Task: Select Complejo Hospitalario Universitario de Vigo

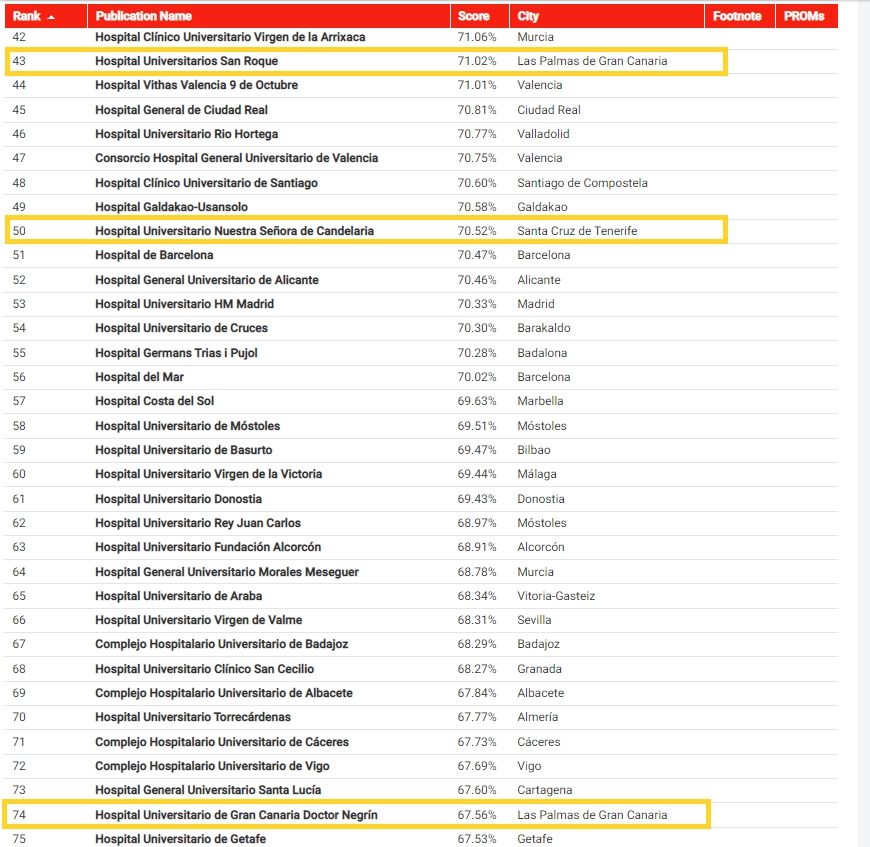Action: [213, 766]
